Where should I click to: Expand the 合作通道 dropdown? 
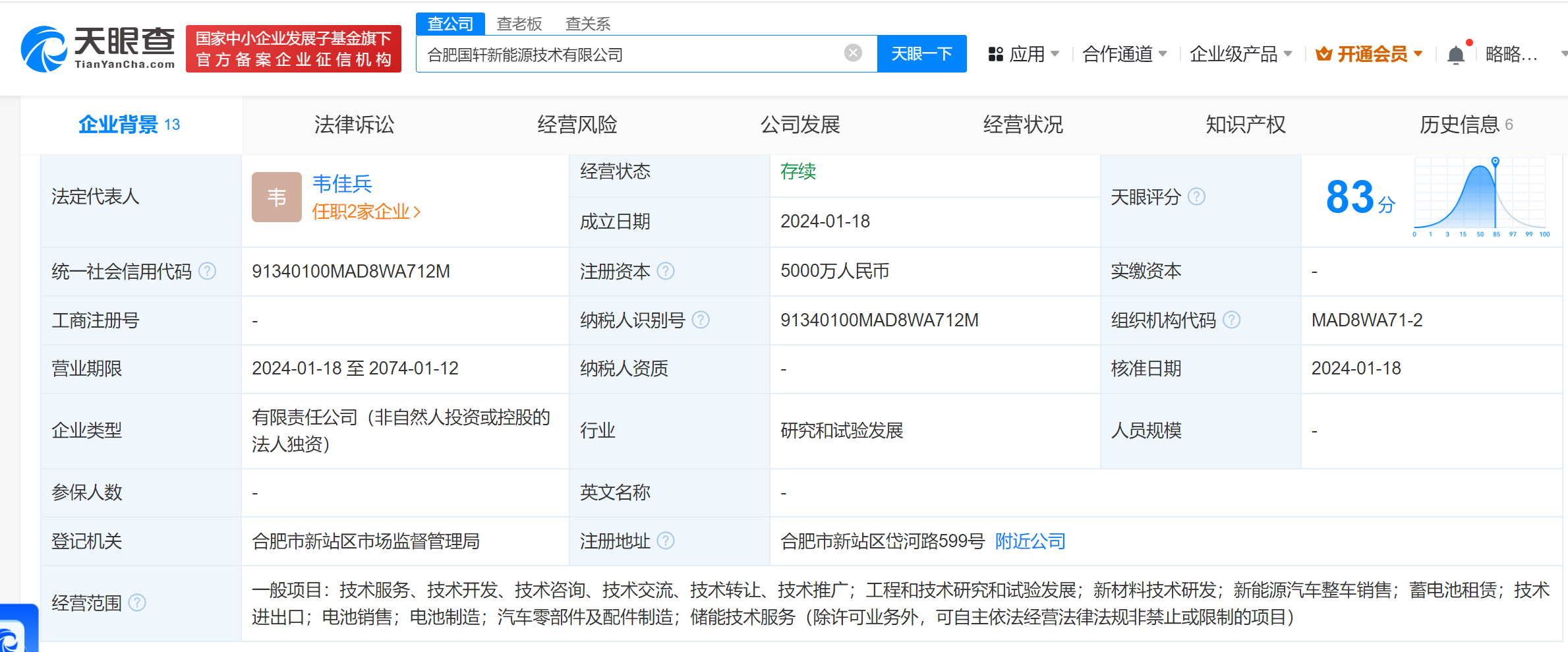point(1124,54)
